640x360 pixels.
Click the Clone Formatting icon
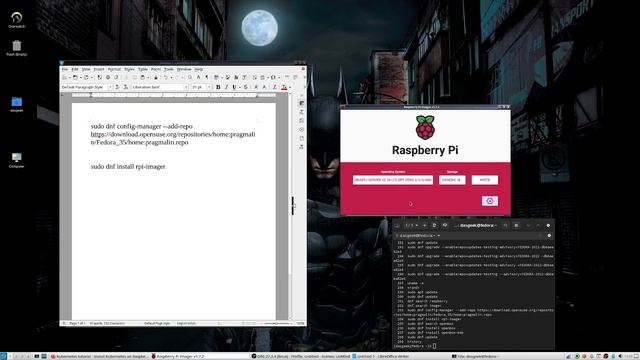(x=156, y=77)
